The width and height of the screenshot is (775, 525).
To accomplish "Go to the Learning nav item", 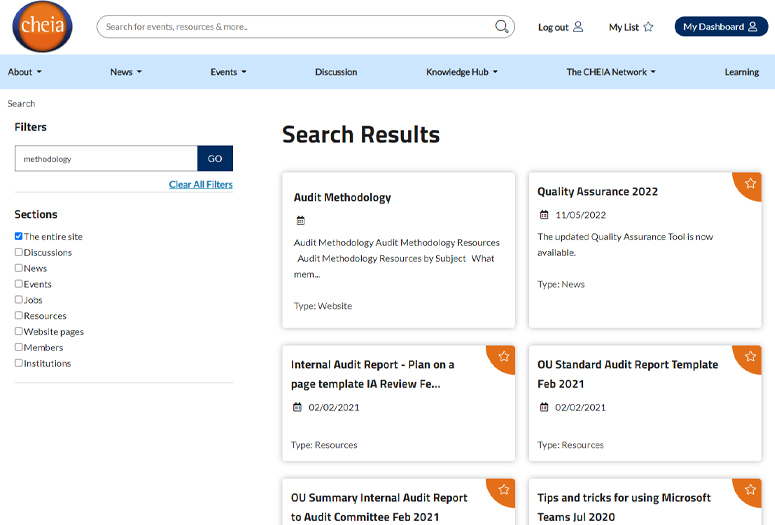I will tap(741, 72).
